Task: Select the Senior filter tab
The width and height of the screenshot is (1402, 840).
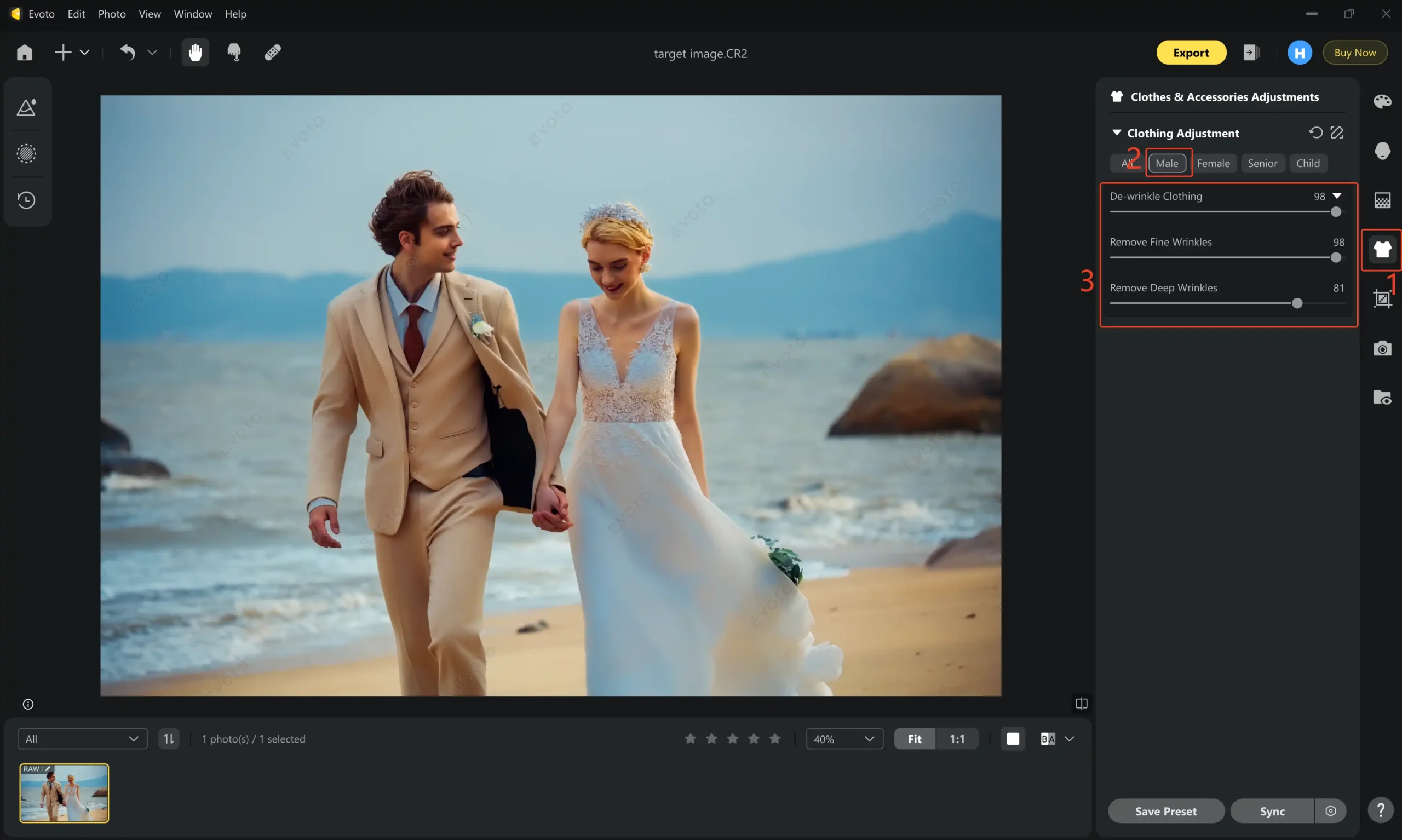Action: click(1262, 163)
